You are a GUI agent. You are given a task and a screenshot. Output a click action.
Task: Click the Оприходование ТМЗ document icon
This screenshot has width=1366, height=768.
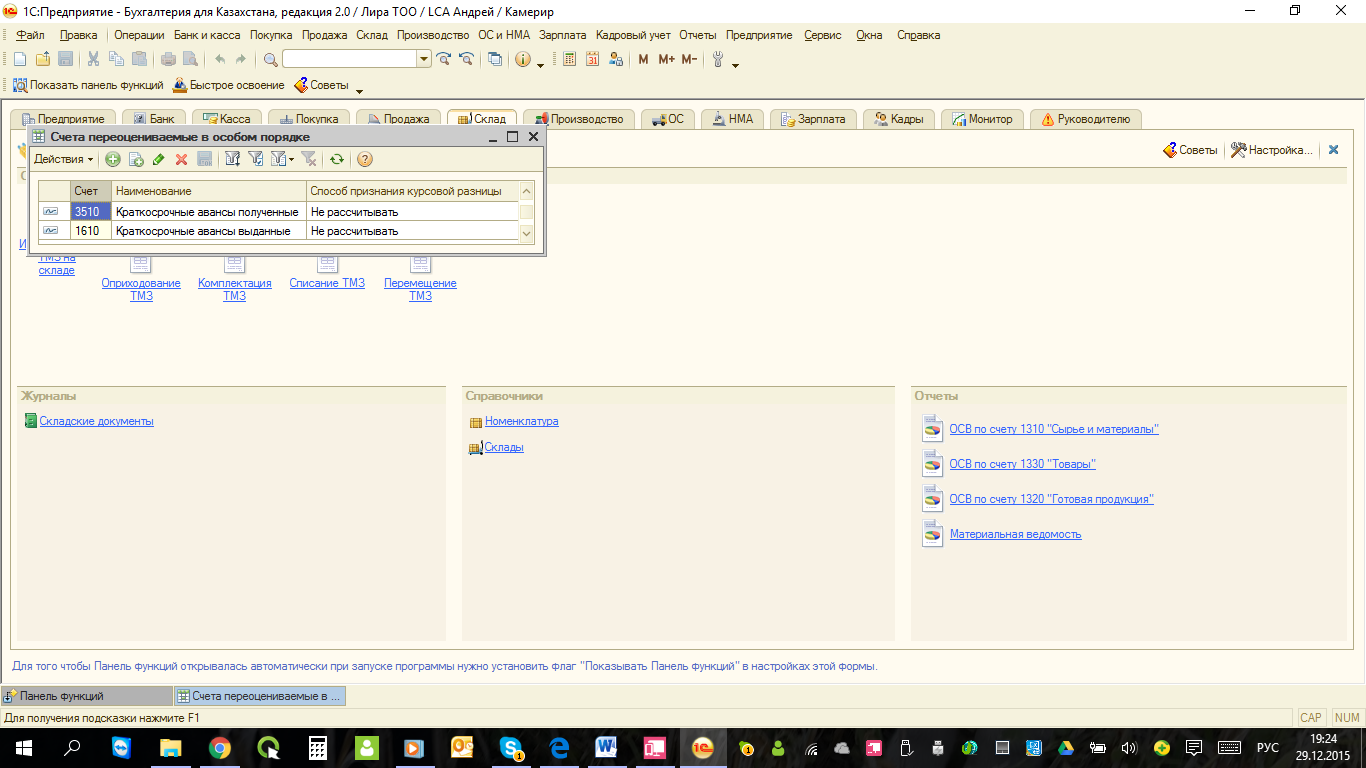click(141, 264)
